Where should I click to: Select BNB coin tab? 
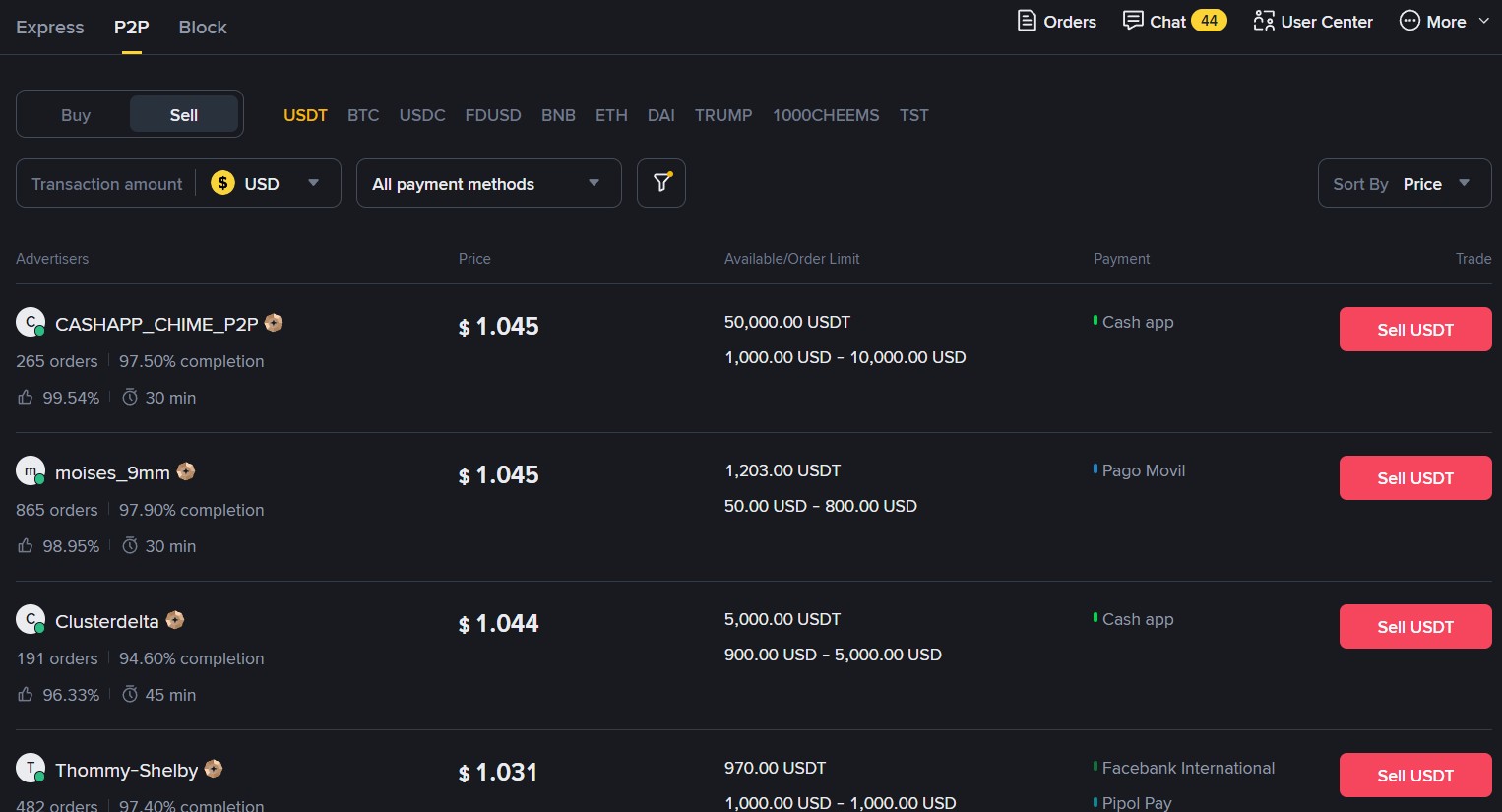(558, 115)
